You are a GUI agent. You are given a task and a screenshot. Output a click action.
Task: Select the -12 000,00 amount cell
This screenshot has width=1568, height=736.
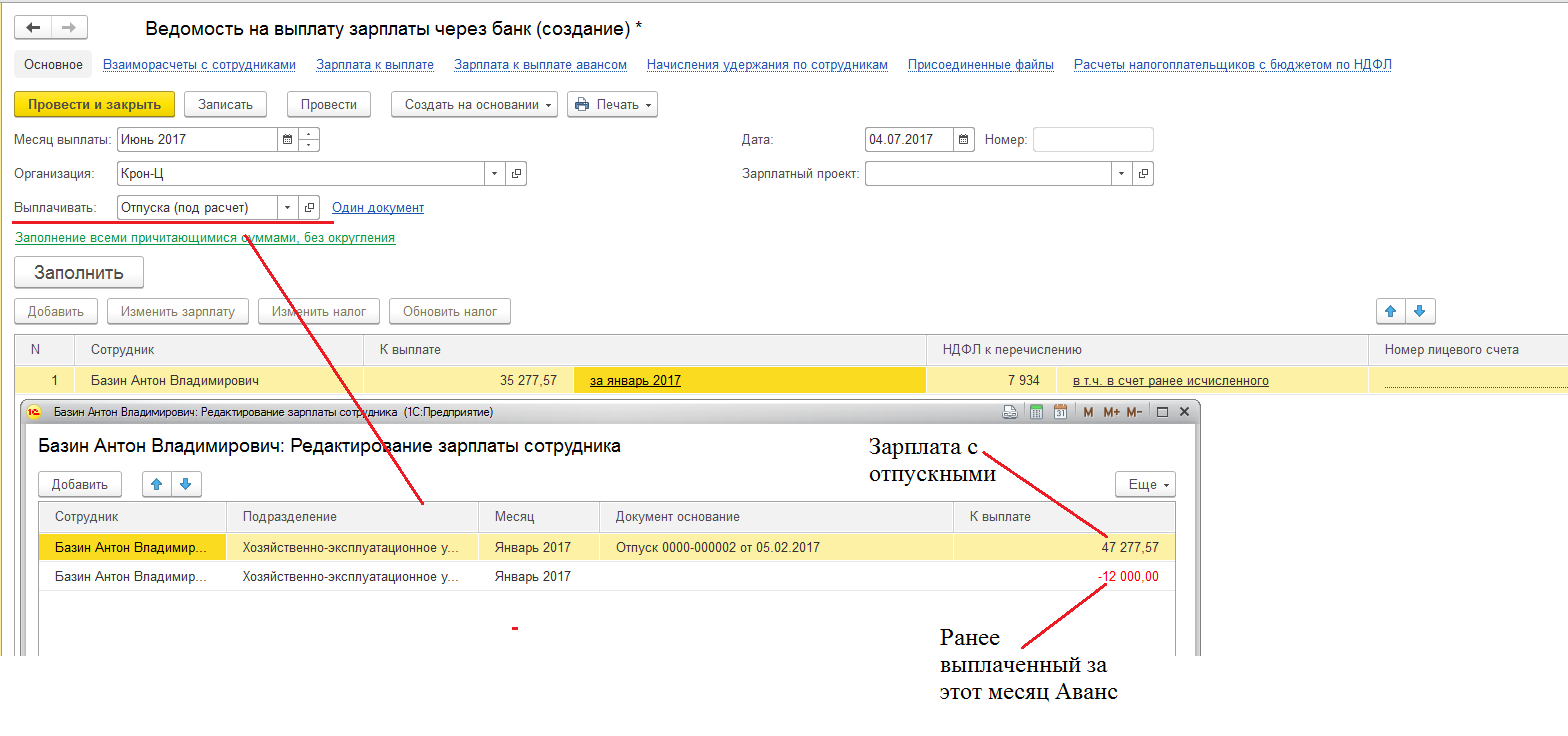pos(1064,576)
